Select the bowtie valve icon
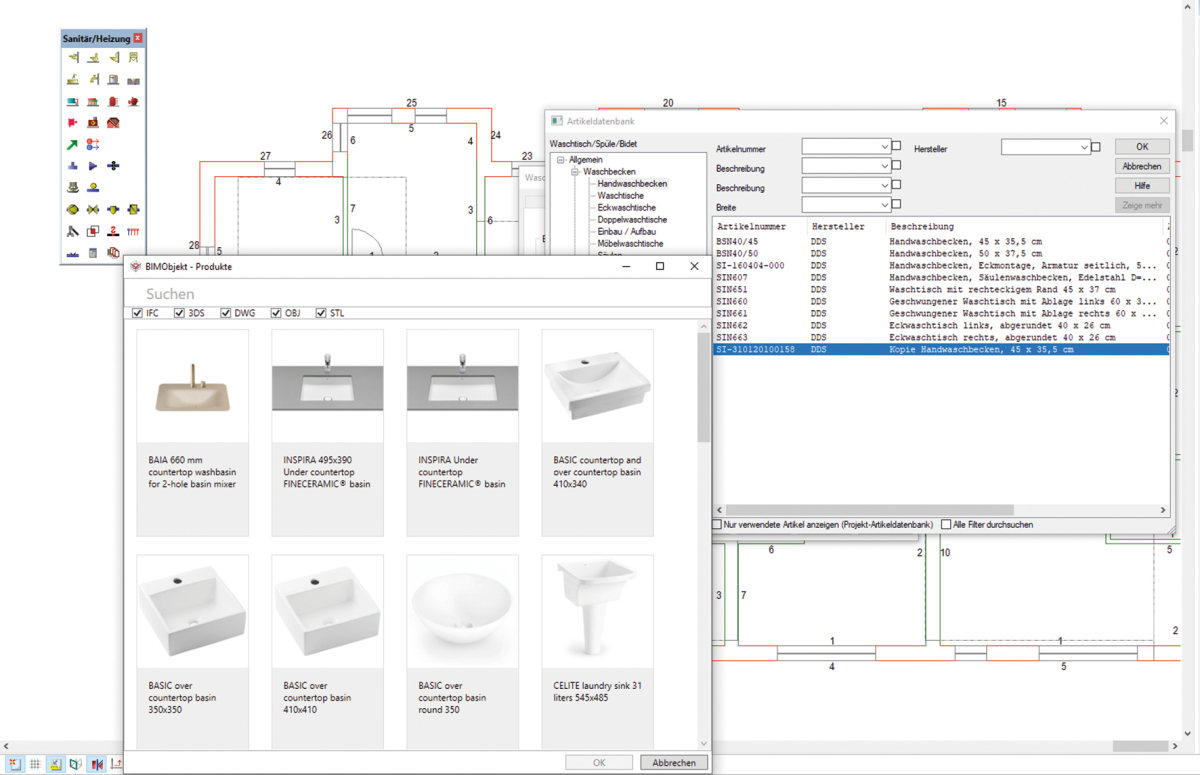The width and height of the screenshot is (1200, 775). [x=93, y=209]
